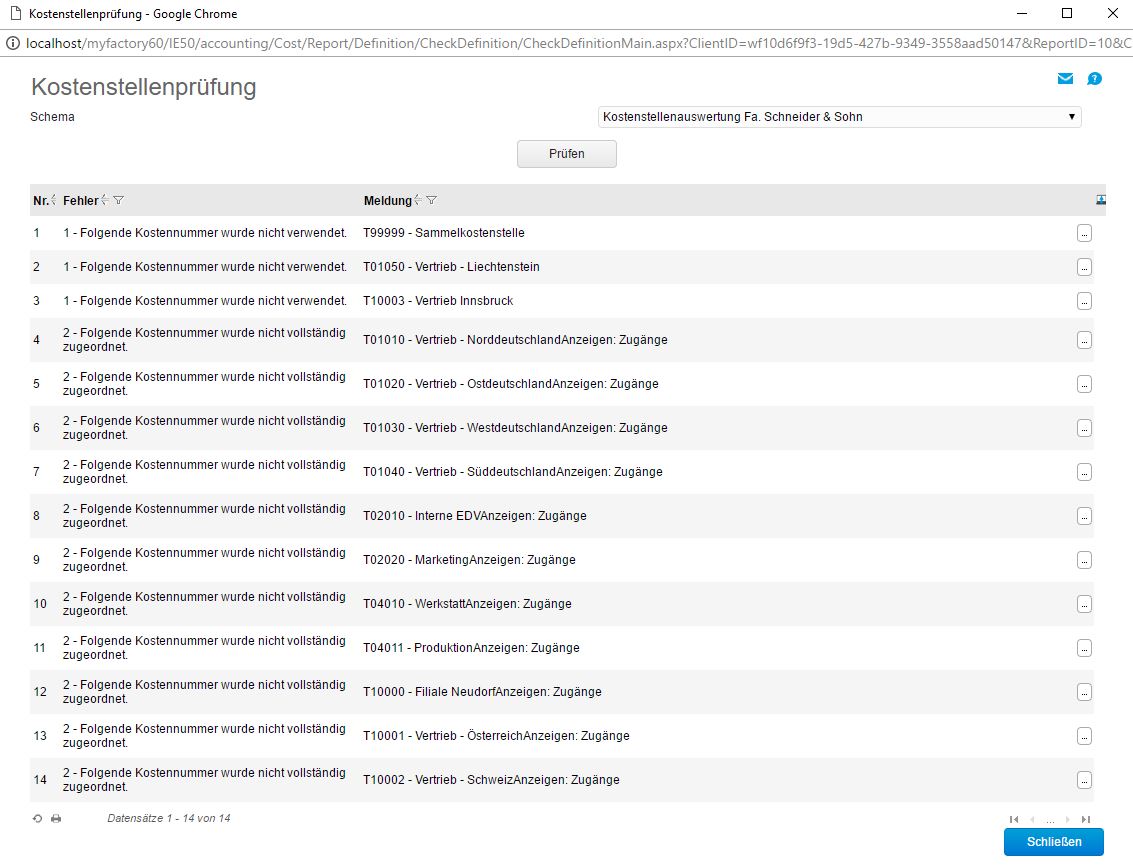
Task: Click the blue Schließen button
Action: [1054, 842]
